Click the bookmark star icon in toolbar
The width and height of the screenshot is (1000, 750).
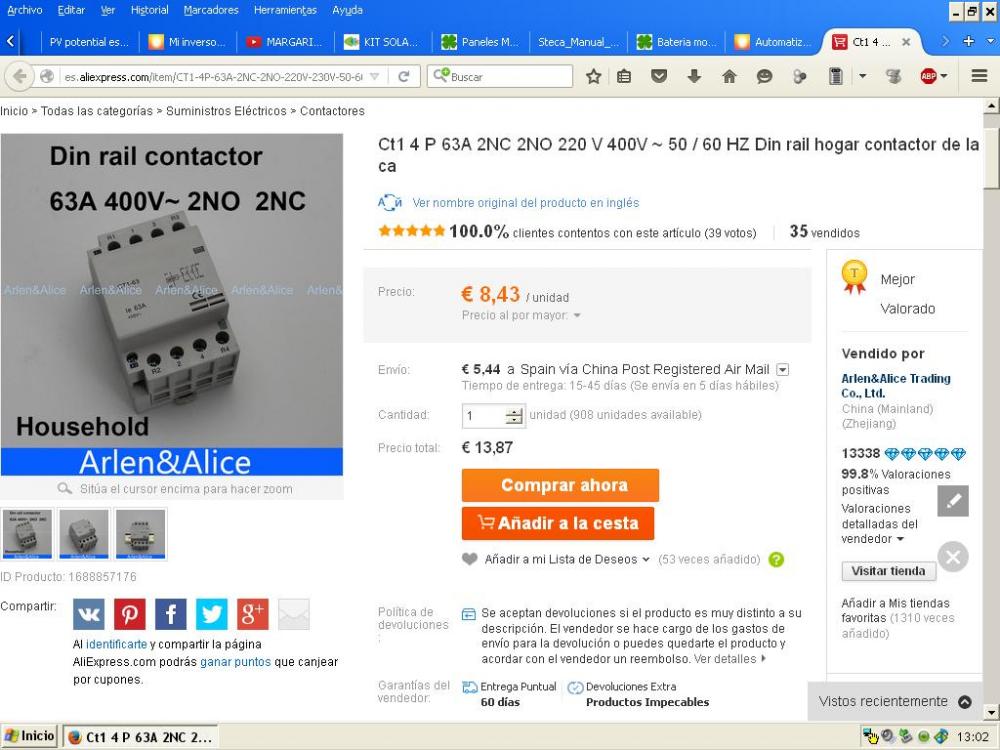coord(593,77)
